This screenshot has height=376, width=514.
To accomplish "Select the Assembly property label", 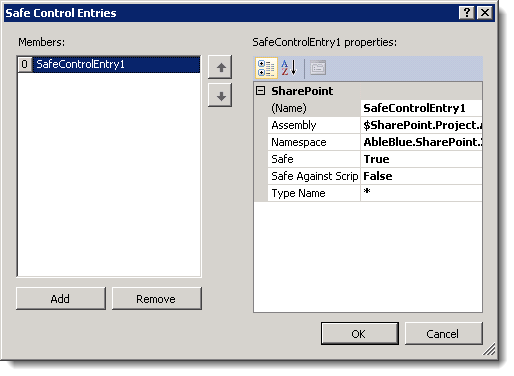I will pyautogui.click(x=314, y=125).
